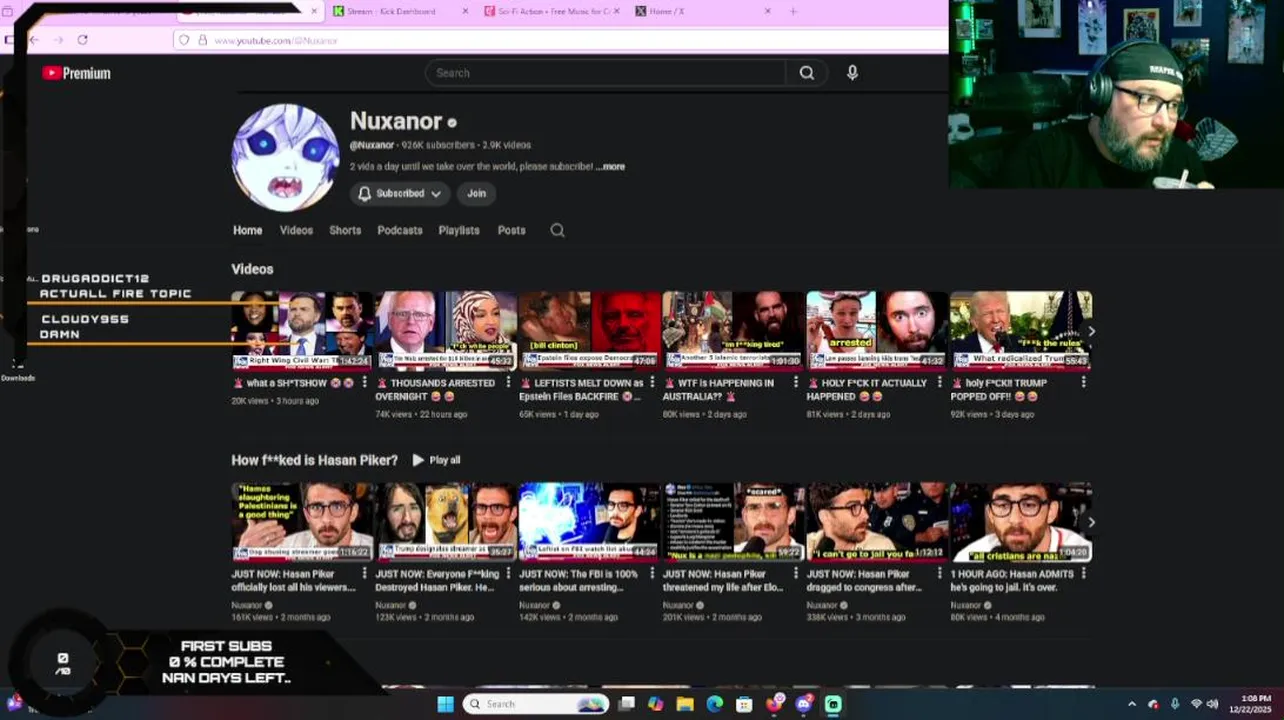
Task: Open the Videos channel tab
Action: click(x=296, y=230)
